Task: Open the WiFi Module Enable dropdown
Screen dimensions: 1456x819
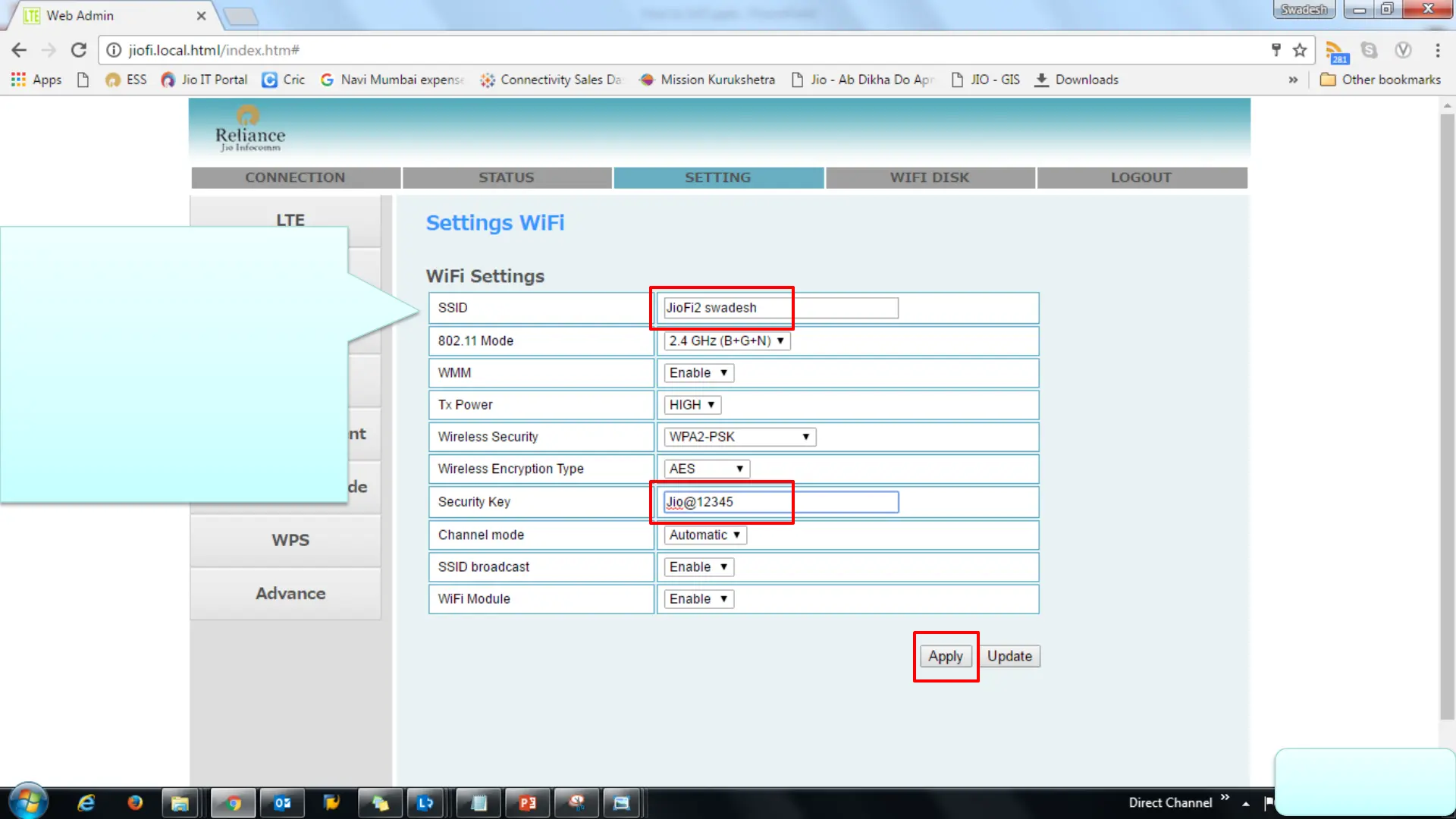Action: point(698,599)
